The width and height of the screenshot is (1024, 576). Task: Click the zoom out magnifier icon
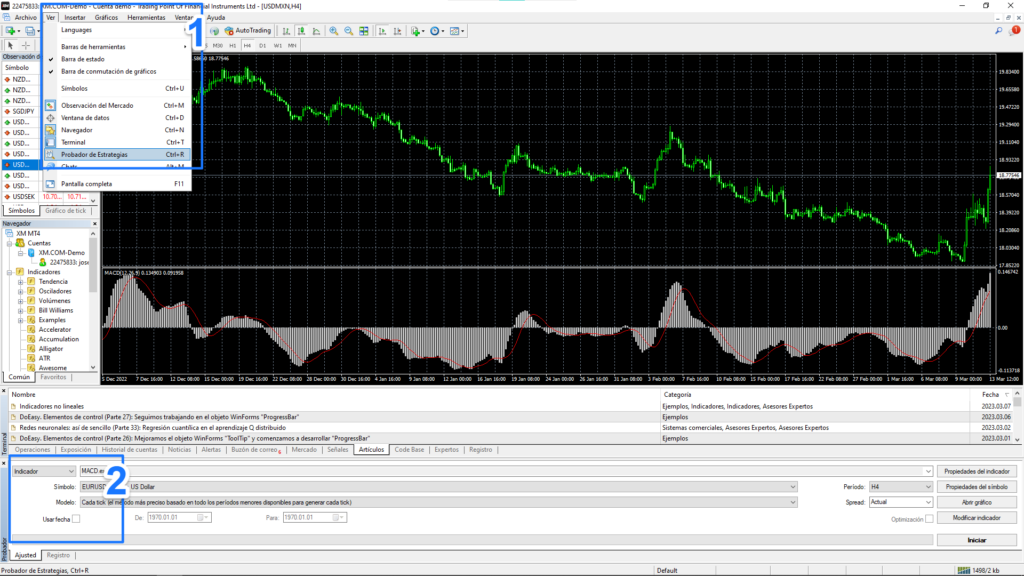349,31
